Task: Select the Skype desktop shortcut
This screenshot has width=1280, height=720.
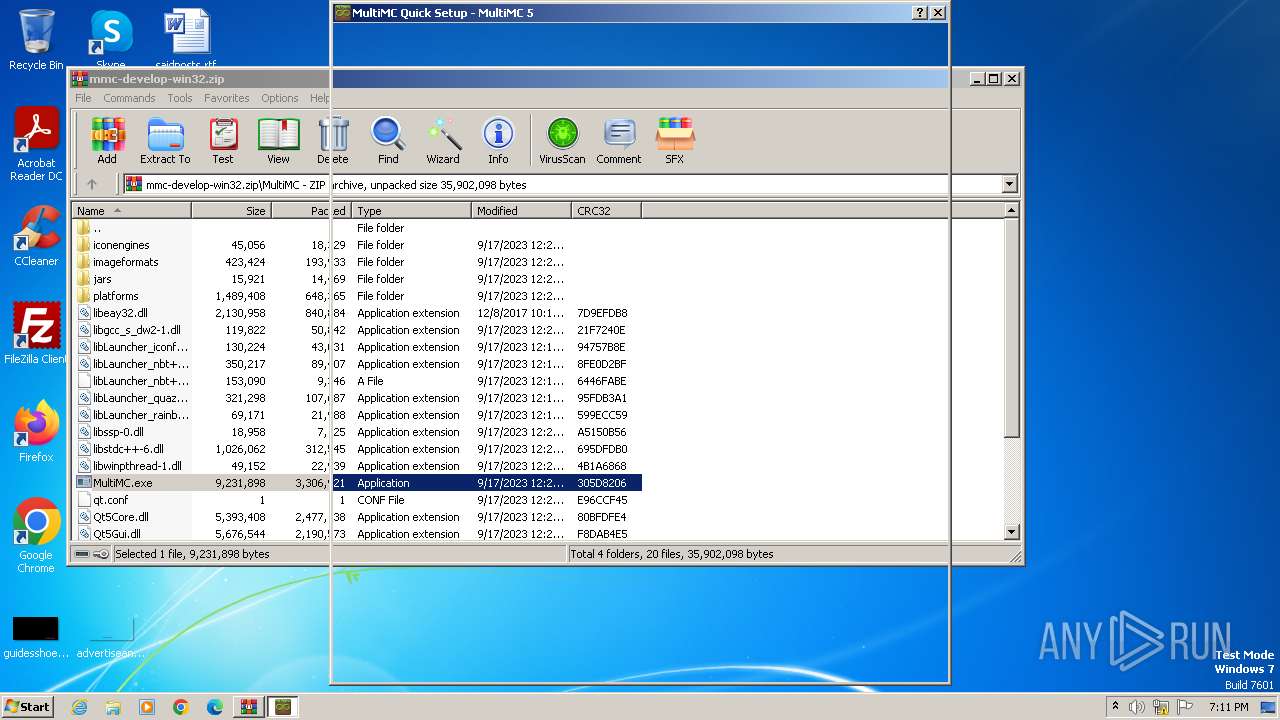Action: pyautogui.click(x=110, y=40)
